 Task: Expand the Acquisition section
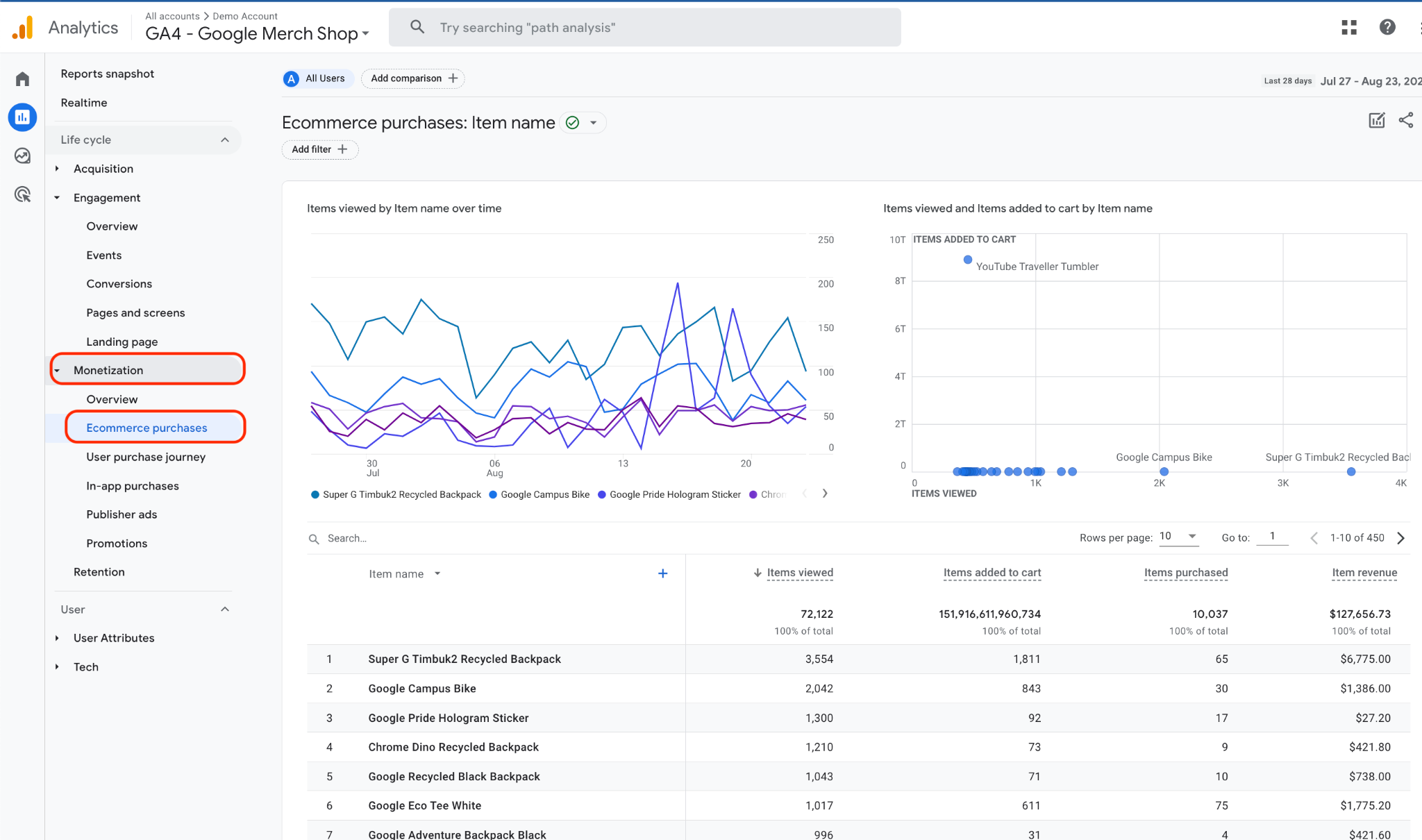click(x=57, y=169)
